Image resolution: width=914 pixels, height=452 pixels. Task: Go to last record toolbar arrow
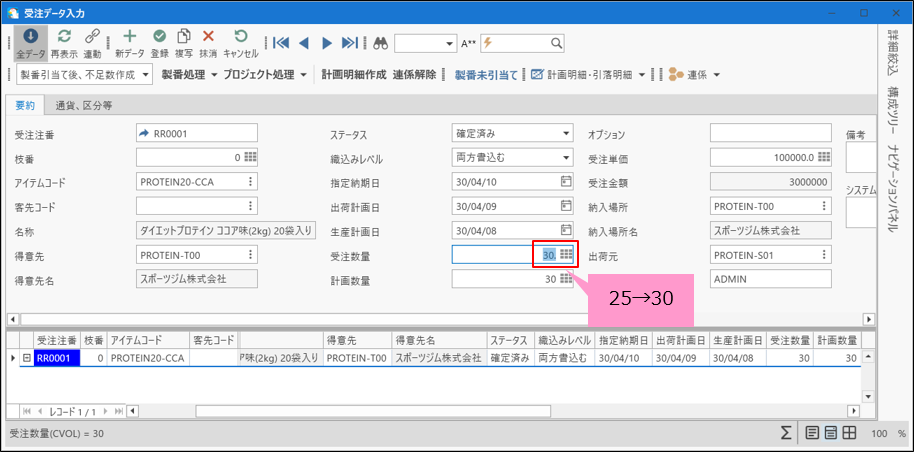tap(349, 43)
